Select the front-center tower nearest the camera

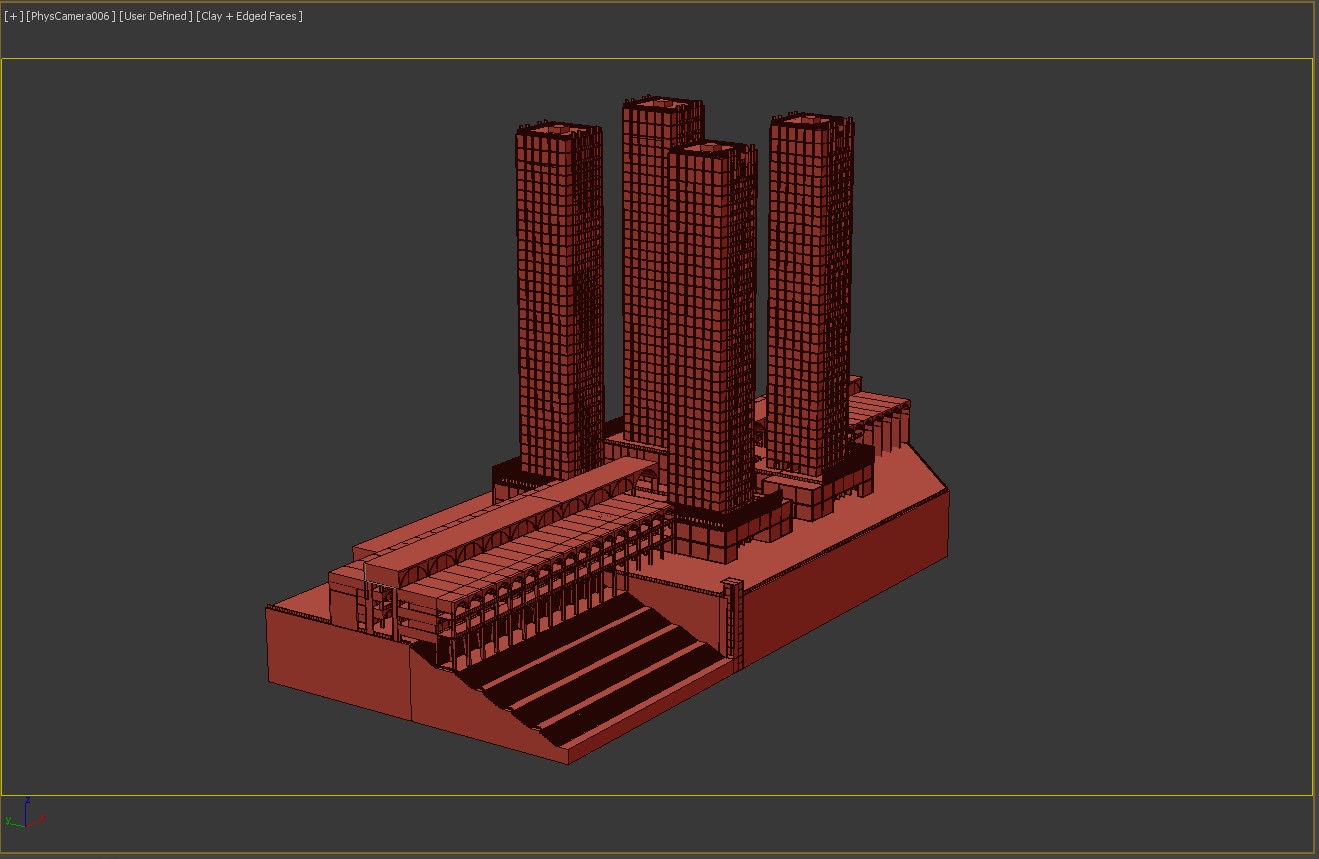click(x=711, y=330)
